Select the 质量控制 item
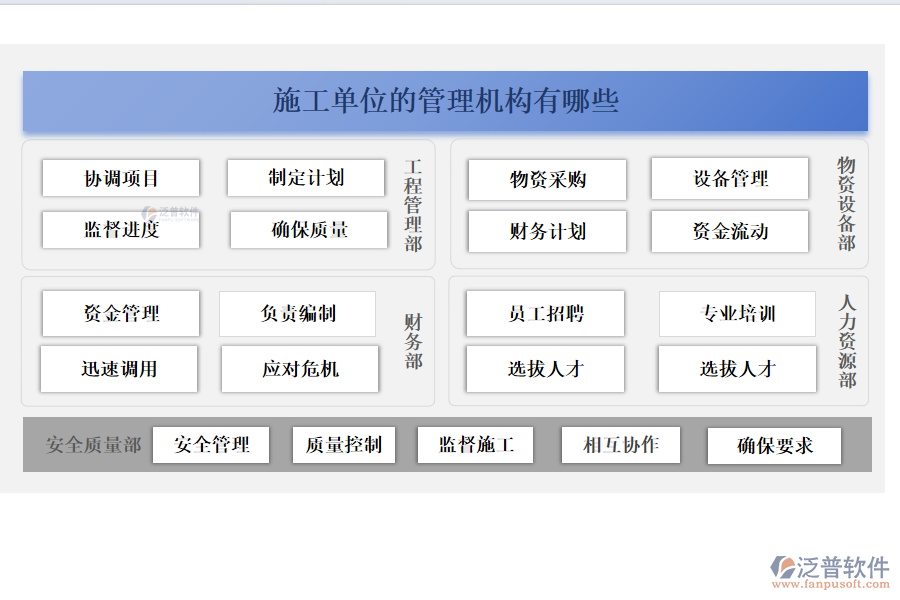 pyautogui.click(x=343, y=445)
